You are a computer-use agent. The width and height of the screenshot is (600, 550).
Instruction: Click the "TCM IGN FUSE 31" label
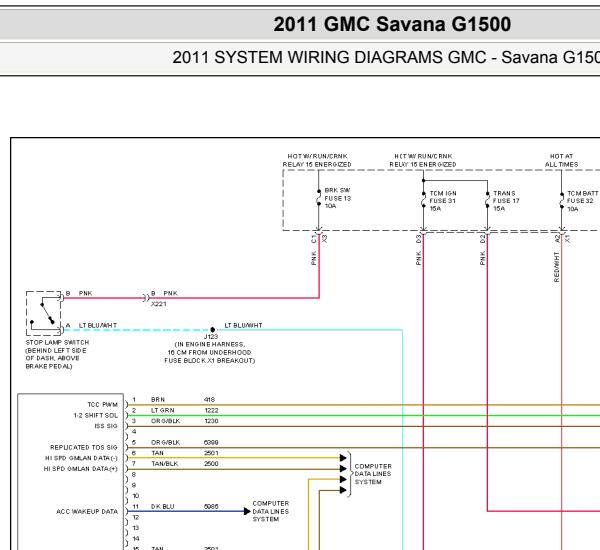point(443,197)
